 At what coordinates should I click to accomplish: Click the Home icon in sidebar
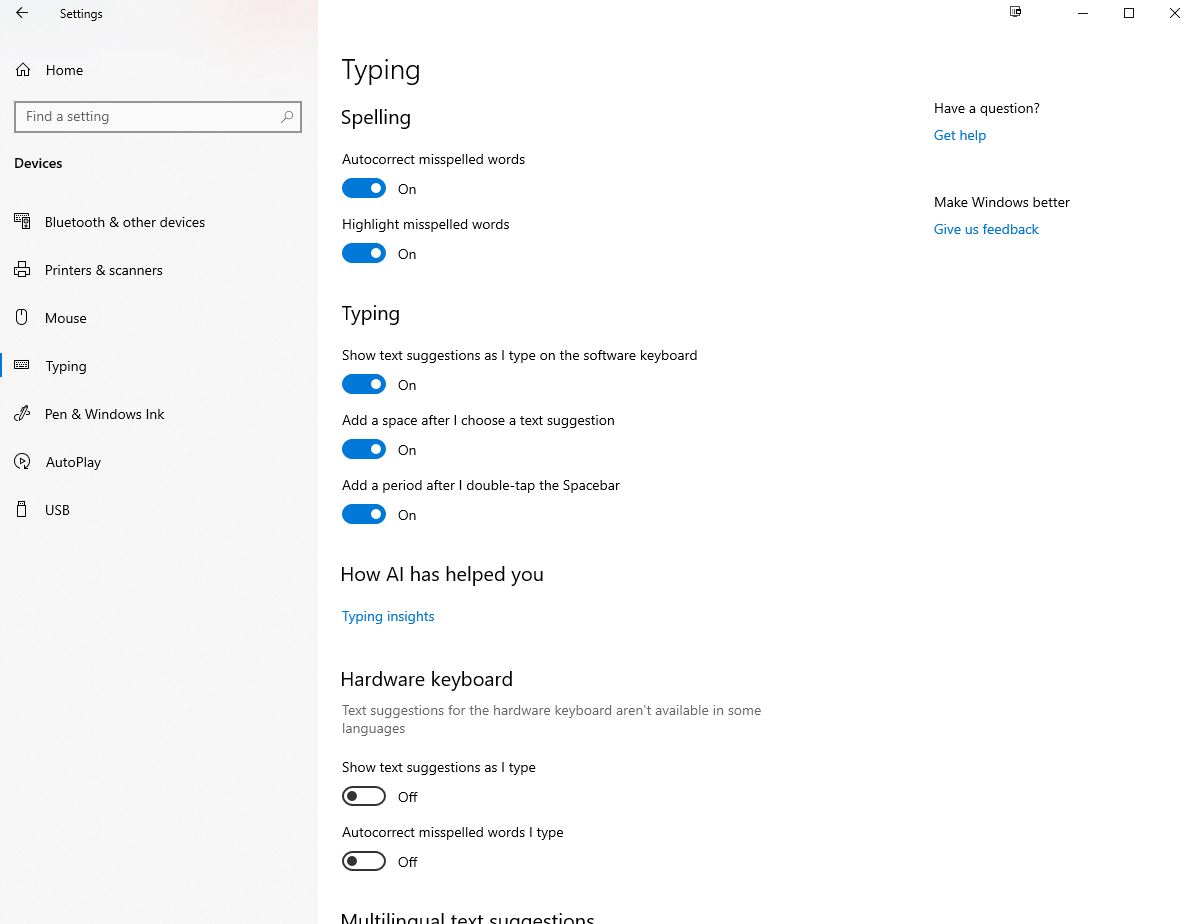(x=23, y=70)
